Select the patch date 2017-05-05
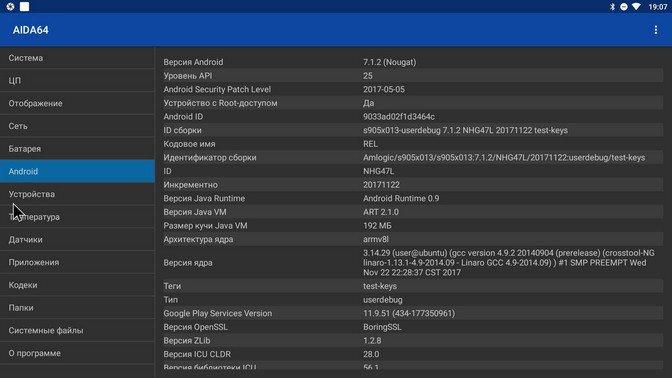 [384, 90]
